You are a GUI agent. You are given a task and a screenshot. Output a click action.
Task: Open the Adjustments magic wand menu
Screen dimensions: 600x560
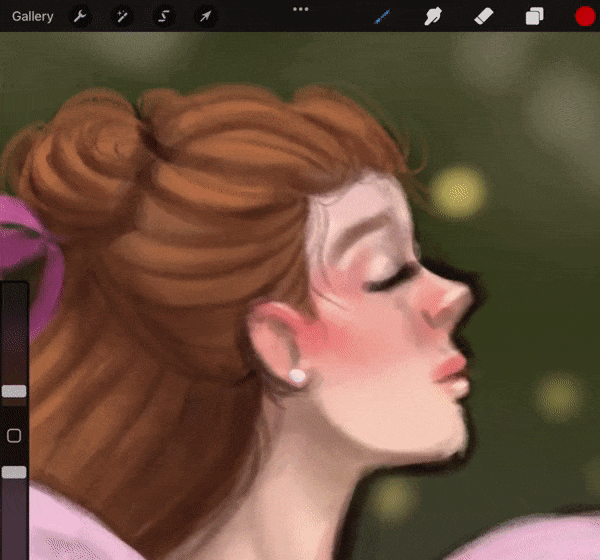click(x=122, y=16)
